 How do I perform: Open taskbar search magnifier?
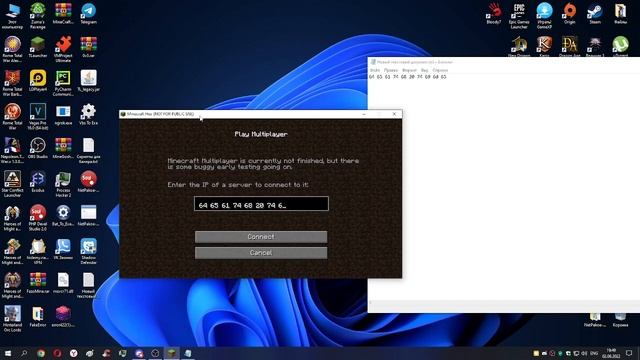[24, 353]
